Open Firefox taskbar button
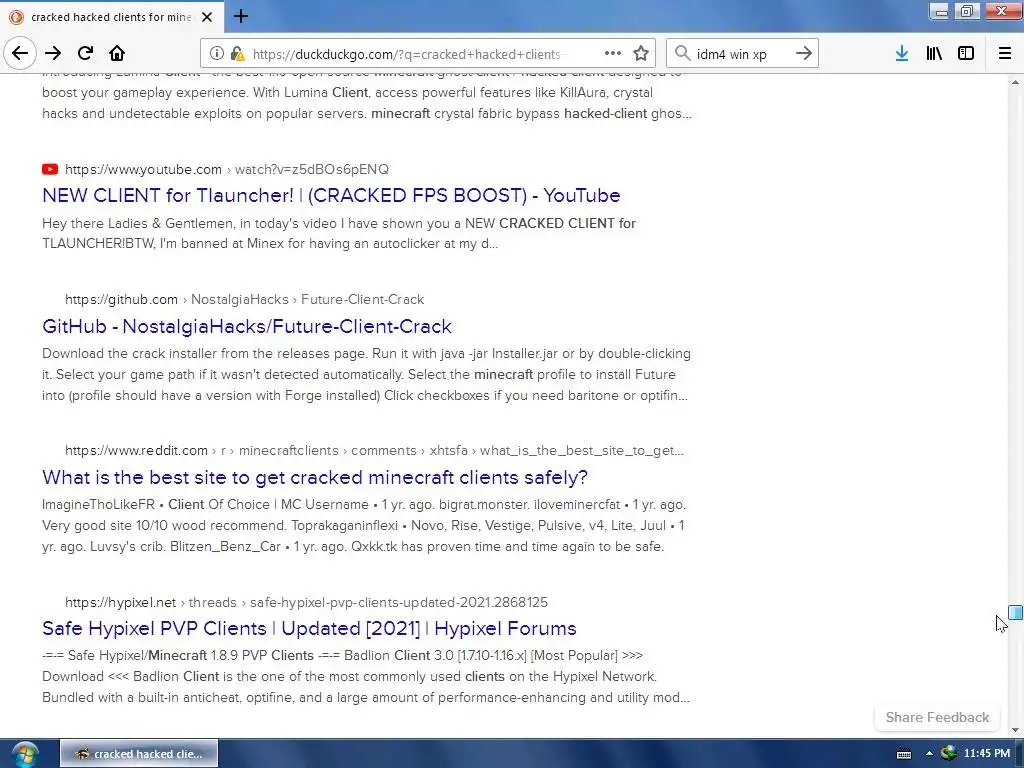1024x768 pixels. pos(138,754)
